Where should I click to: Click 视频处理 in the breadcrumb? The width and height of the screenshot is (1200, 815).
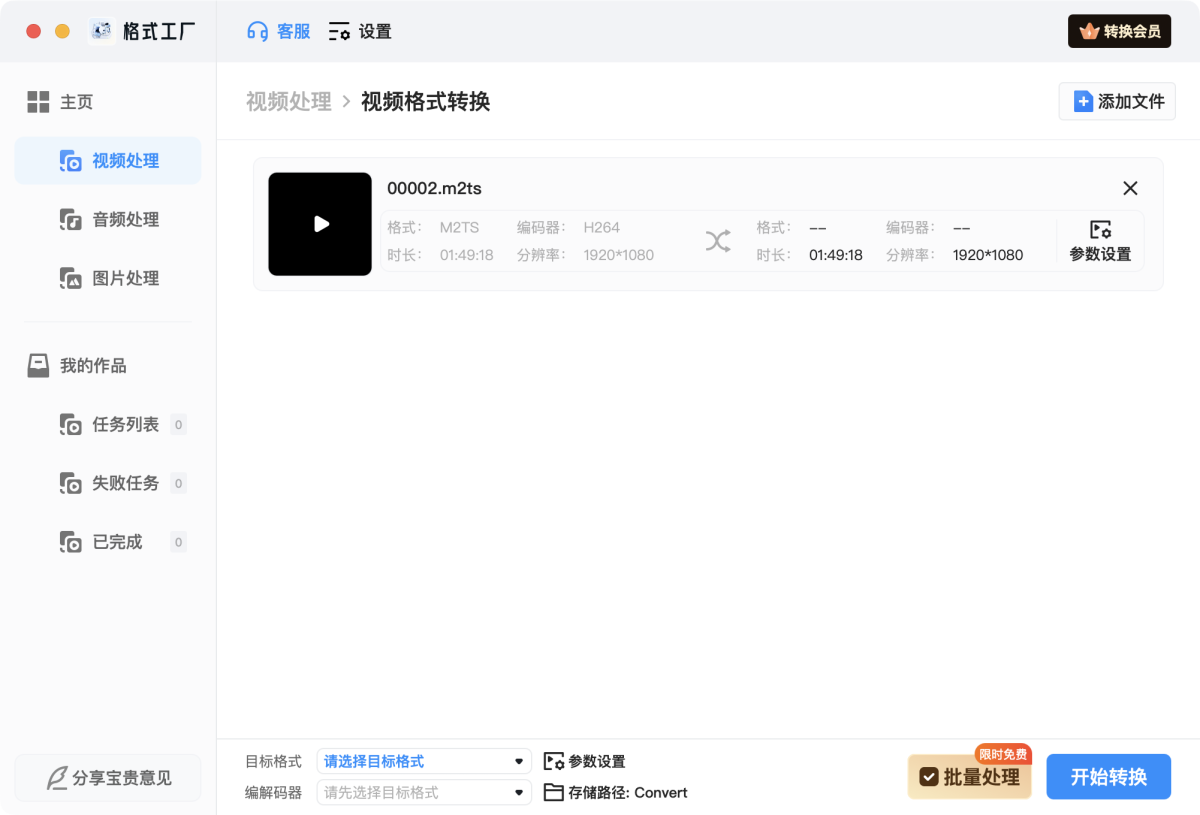(288, 102)
